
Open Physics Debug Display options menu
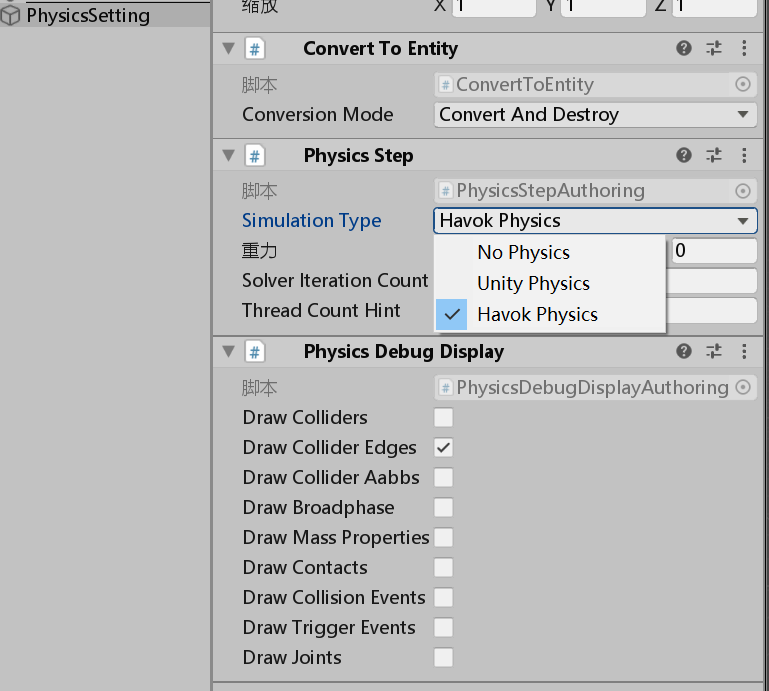coord(744,351)
